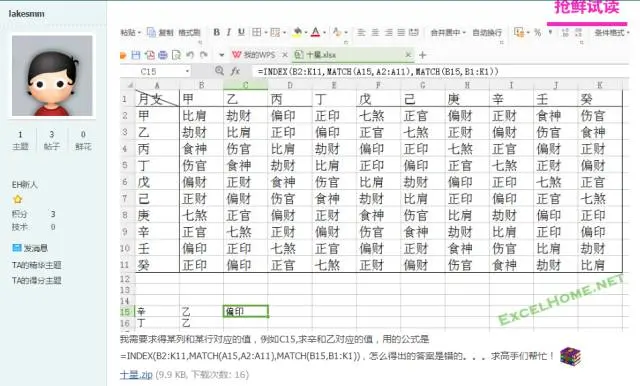Image resolution: width=640 pixels, height=386 pixels.
Task: Toggle underline formatting in the toolbar
Action: 241,32
